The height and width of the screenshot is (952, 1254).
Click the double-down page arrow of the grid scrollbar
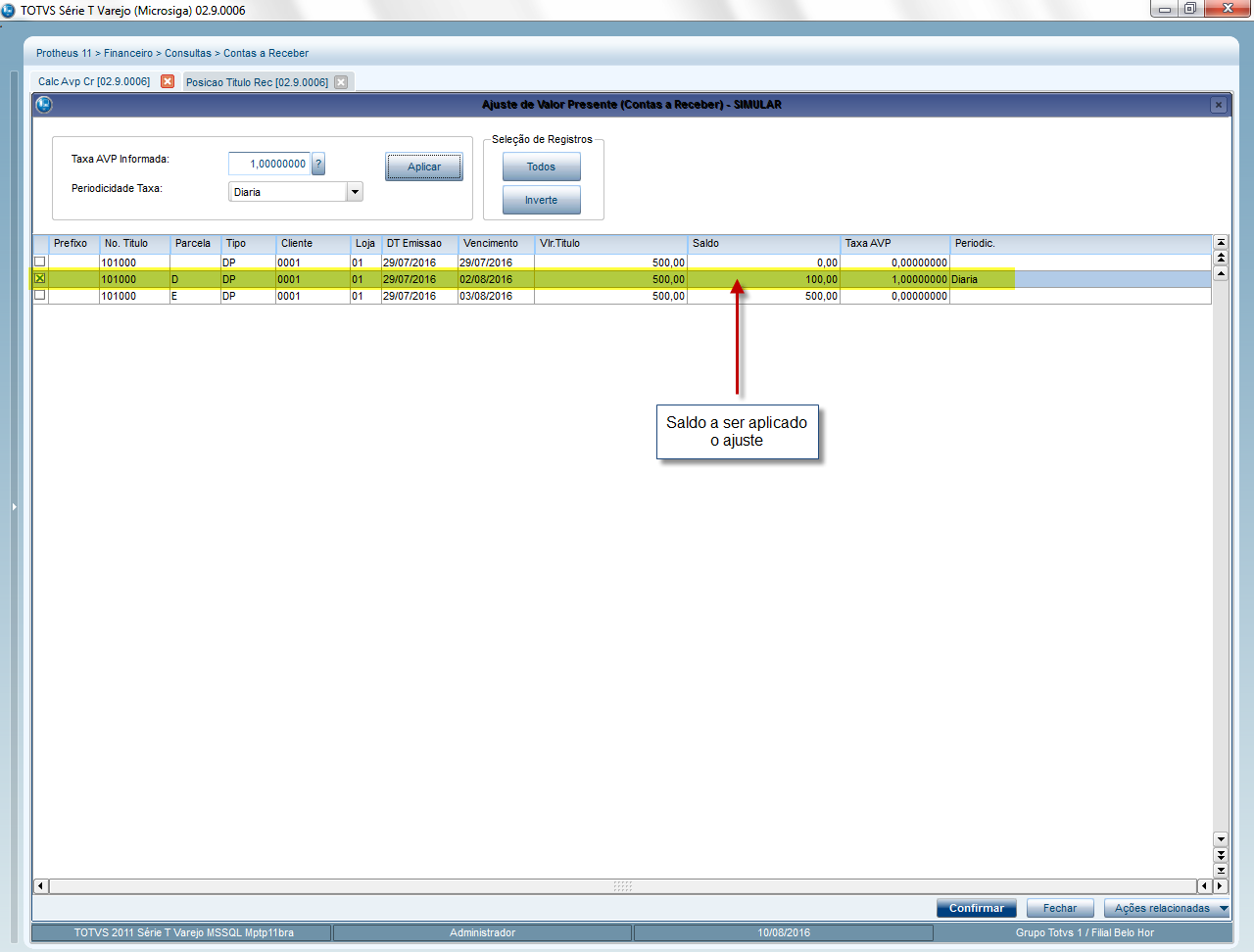[x=1221, y=855]
